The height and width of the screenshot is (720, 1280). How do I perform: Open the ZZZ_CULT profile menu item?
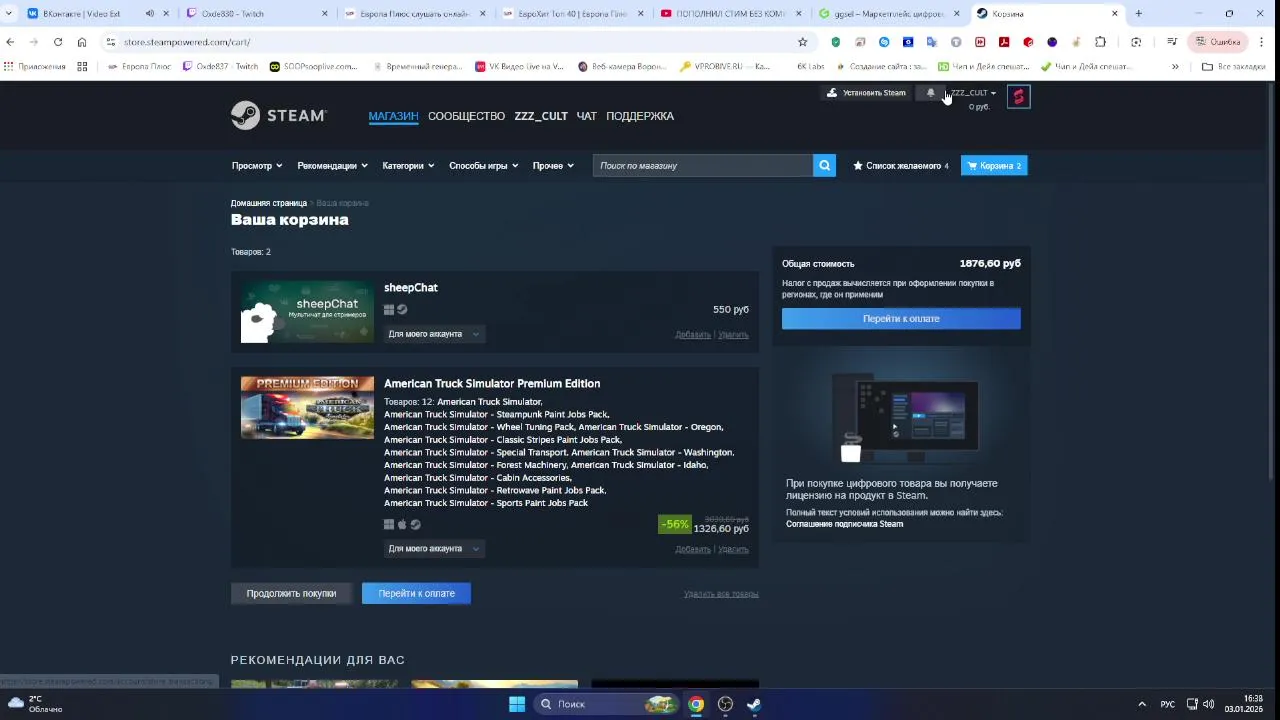pos(541,116)
